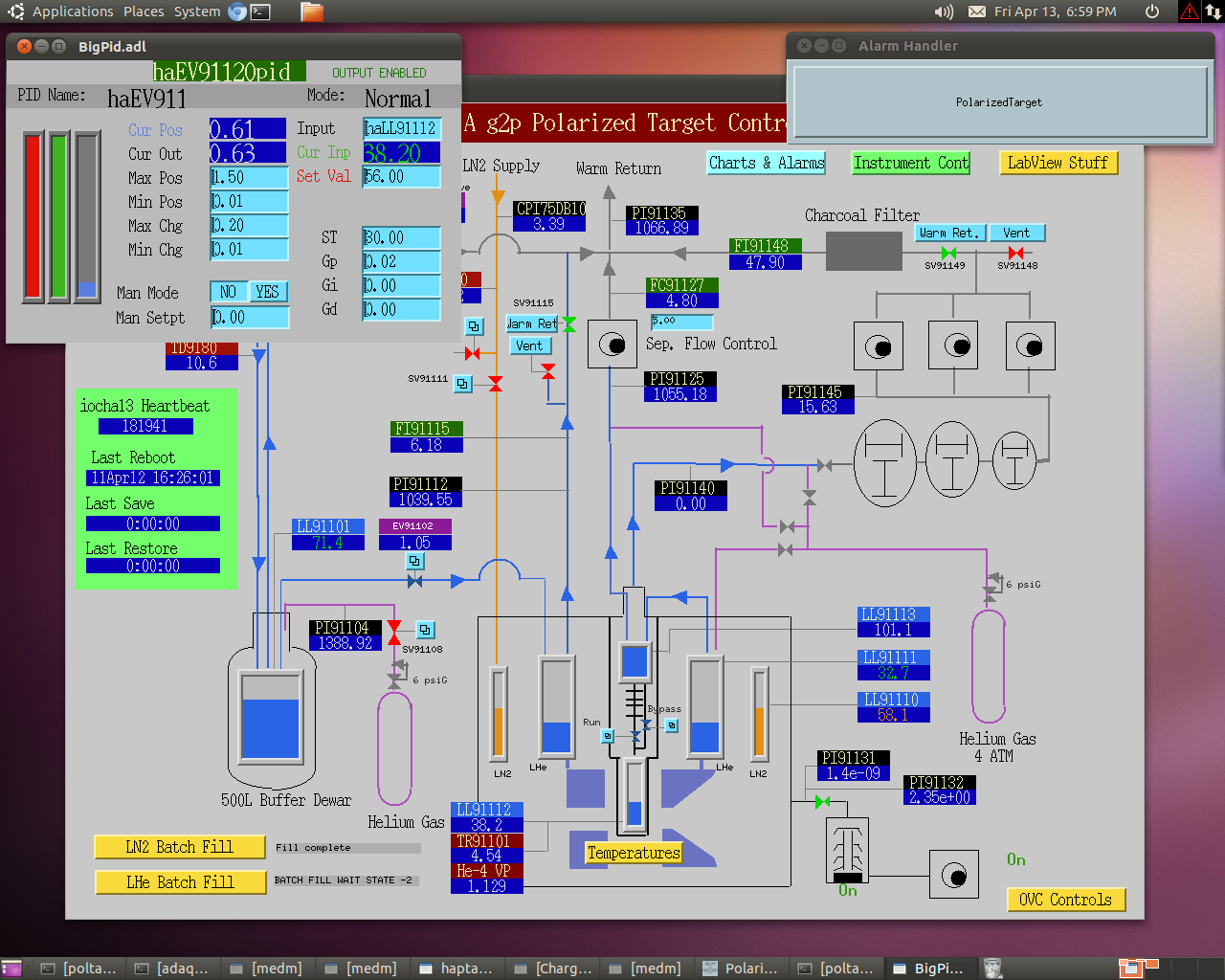Screen dimensions: 1225x980
Task: Open the LabView Stuff menu
Action: tap(1058, 163)
